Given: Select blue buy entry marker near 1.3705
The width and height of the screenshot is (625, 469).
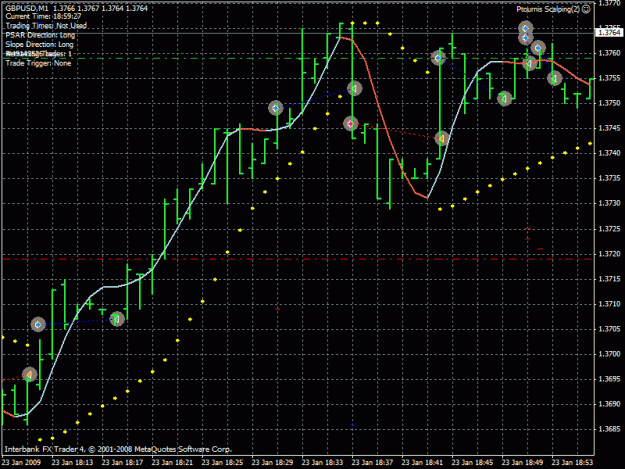Looking at the screenshot, I should pos(38,325).
